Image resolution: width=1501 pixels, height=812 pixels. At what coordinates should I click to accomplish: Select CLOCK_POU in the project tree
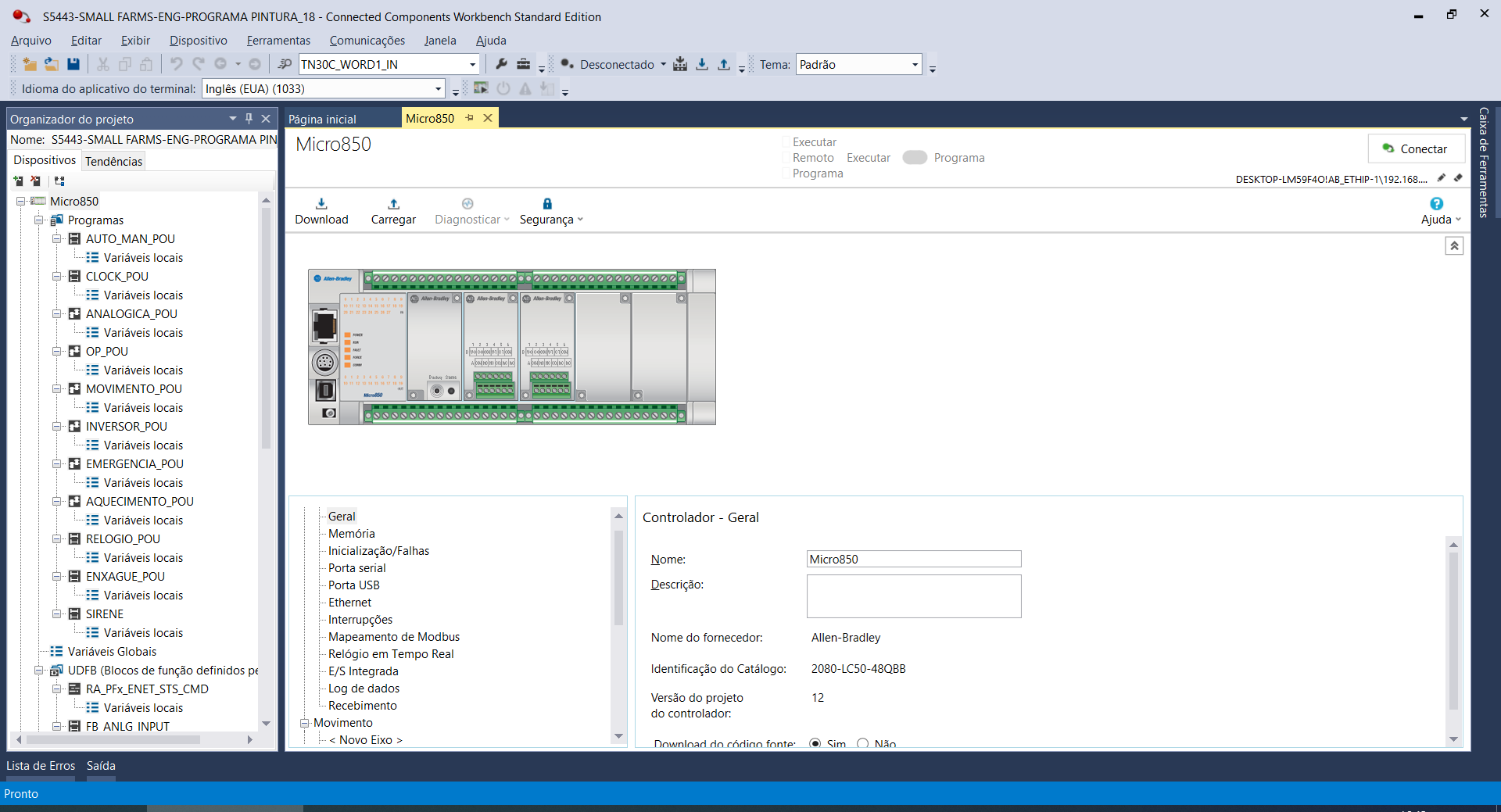pos(117,276)
